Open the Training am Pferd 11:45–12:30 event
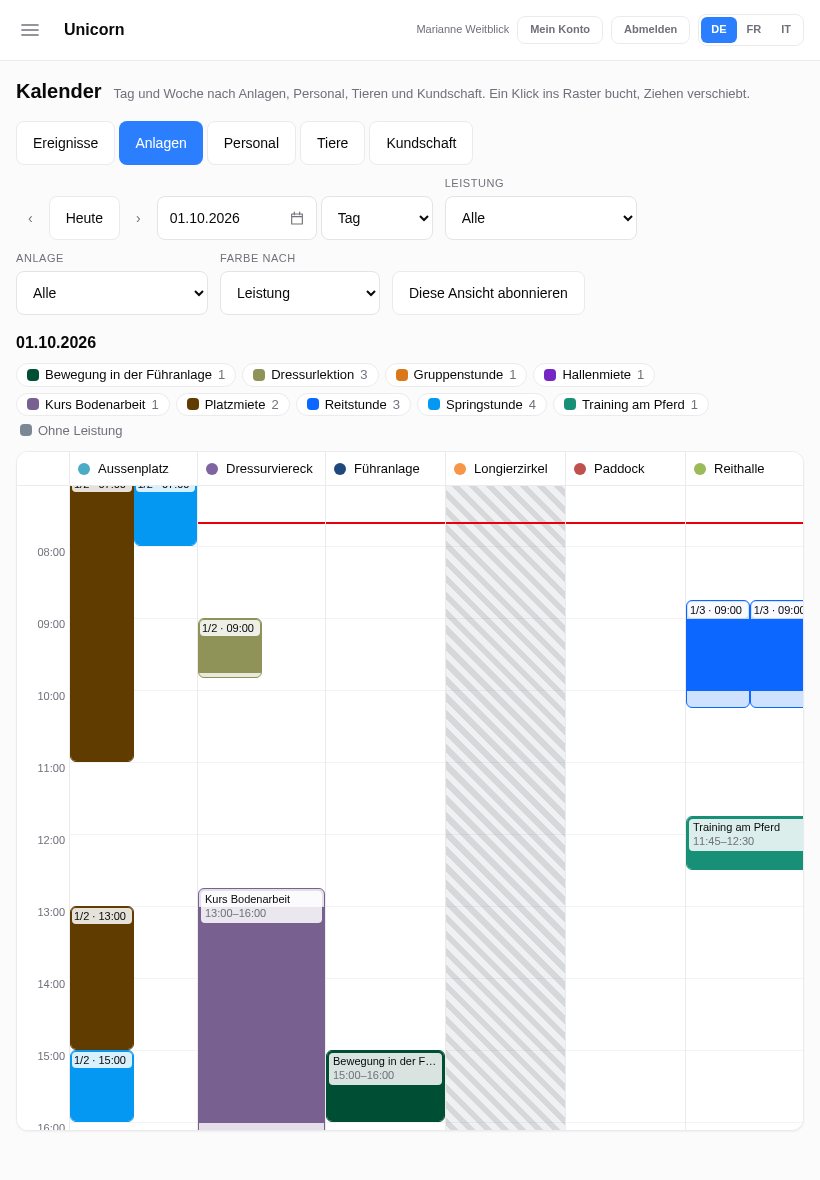820x1180 pixels. [745, 843]
